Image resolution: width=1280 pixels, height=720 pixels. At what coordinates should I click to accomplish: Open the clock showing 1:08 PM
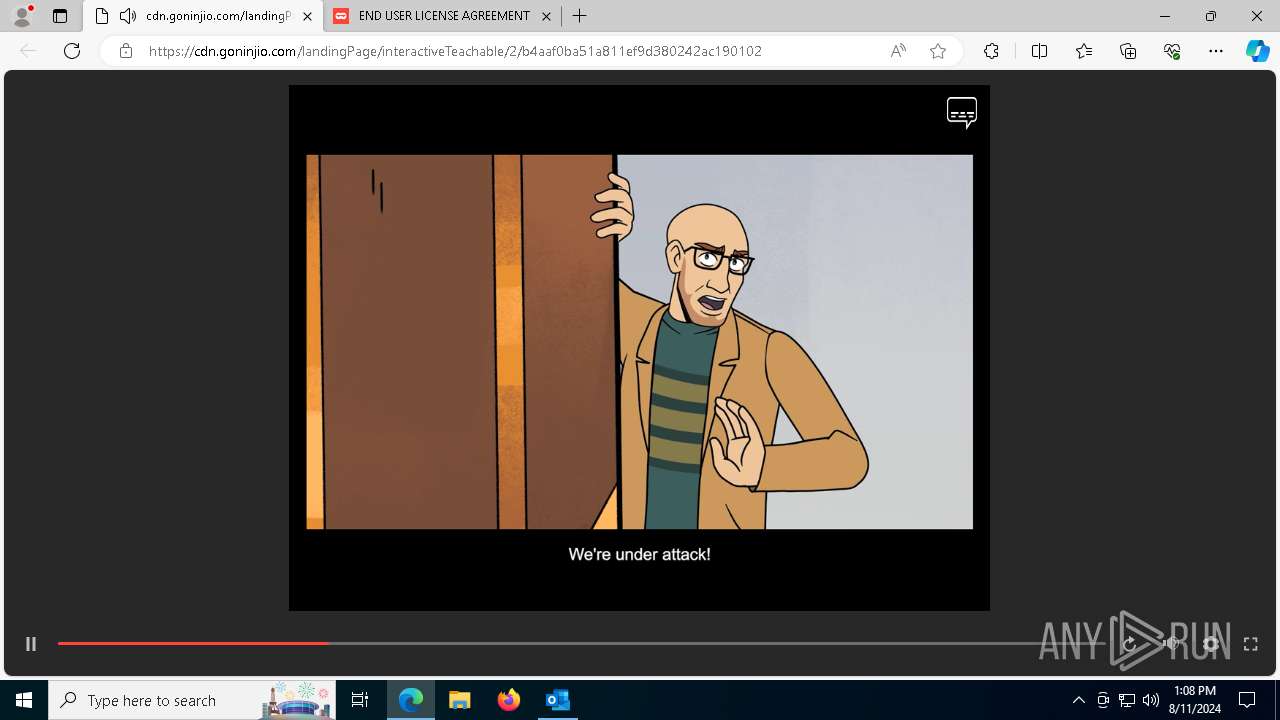1195,700
